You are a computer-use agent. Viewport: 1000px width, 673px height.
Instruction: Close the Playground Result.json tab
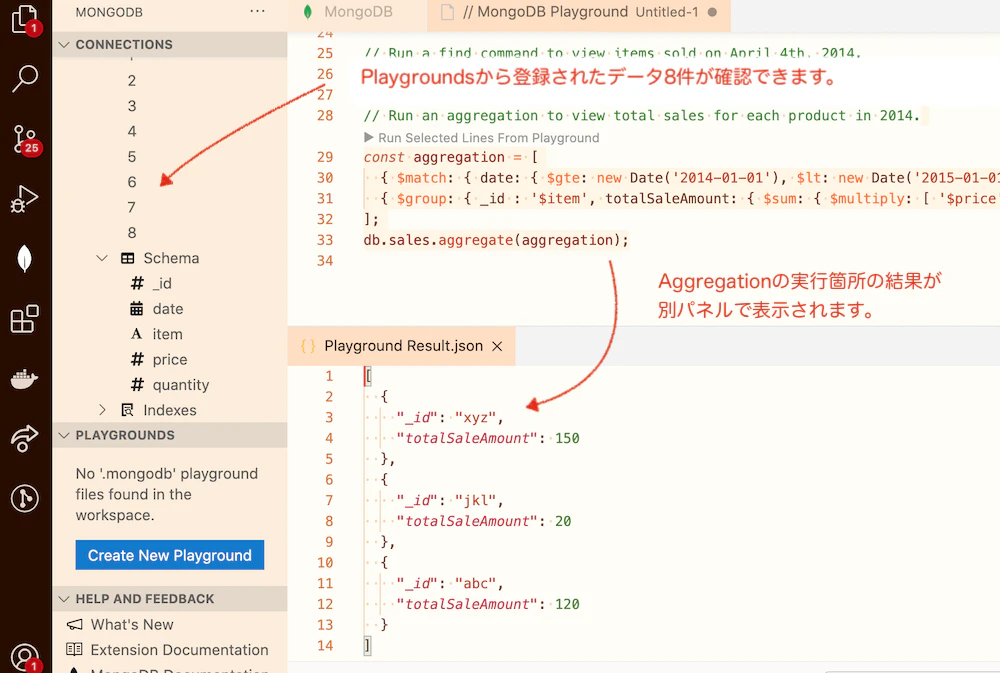point(497,346)
